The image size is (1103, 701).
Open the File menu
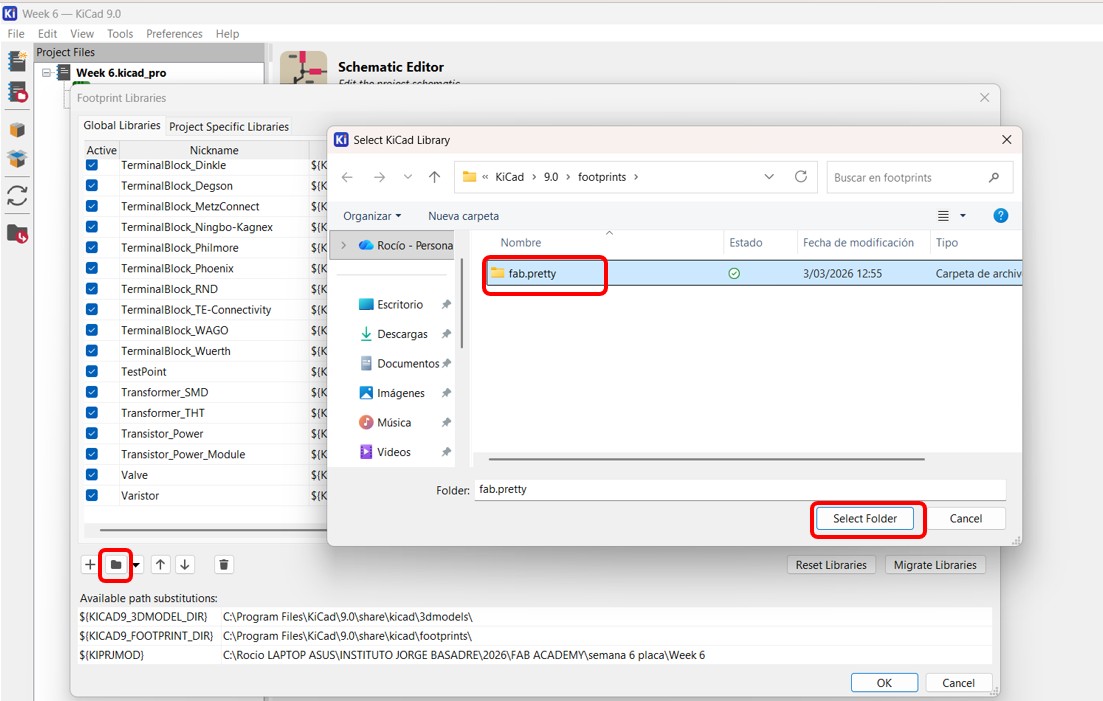pyautogui.click(x=15, y=34)
